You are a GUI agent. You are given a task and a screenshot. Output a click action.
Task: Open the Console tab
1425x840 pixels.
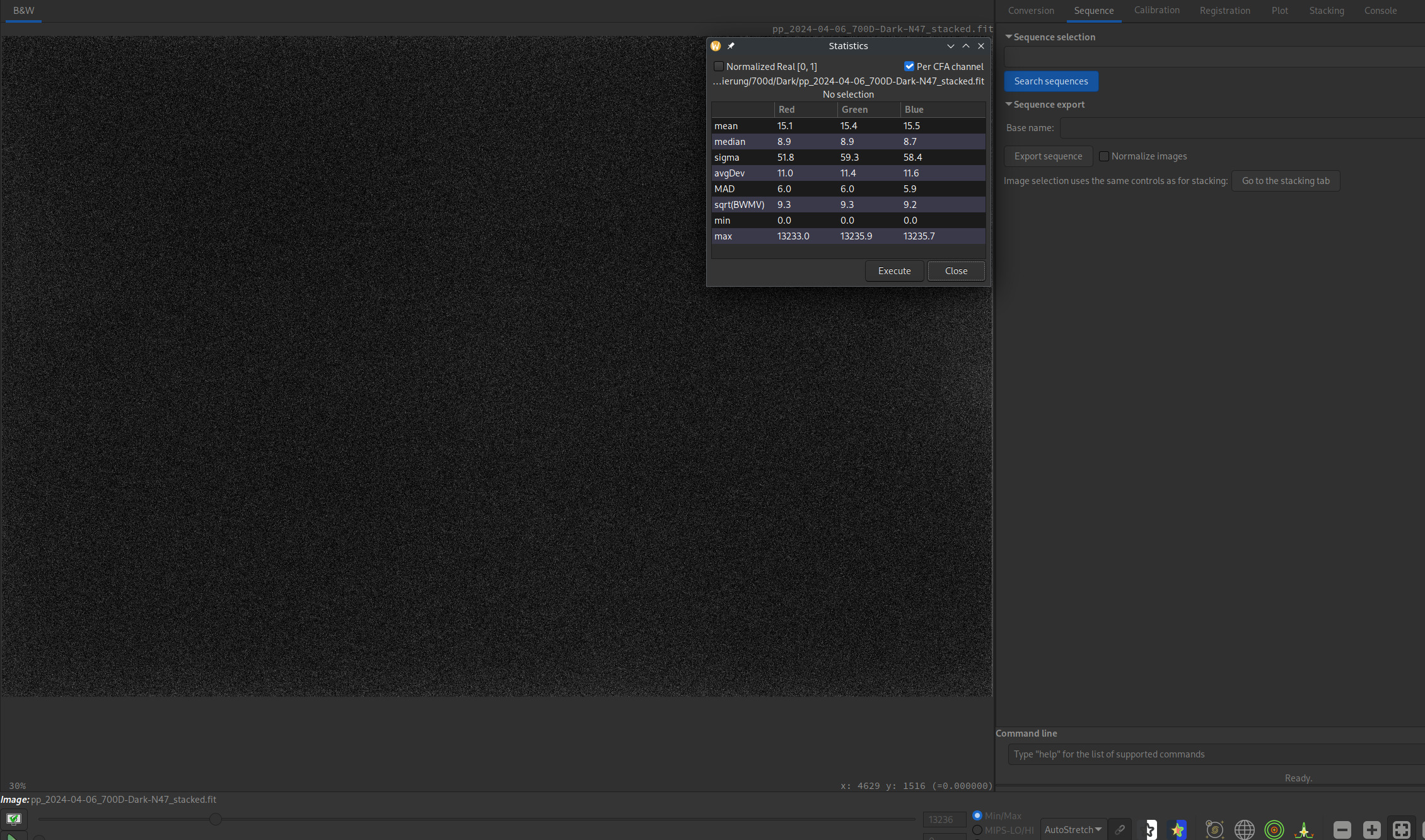click(x=1381, y=11)
